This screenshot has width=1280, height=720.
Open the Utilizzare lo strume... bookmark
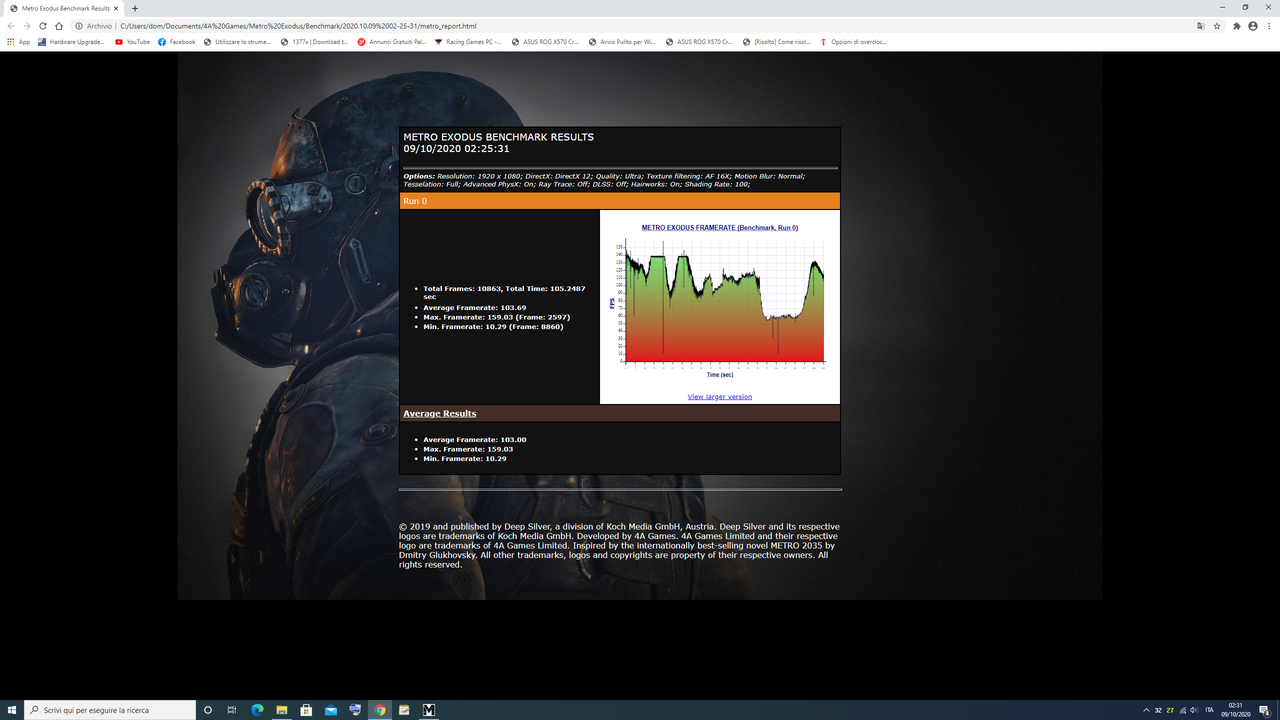click(238, 42)
